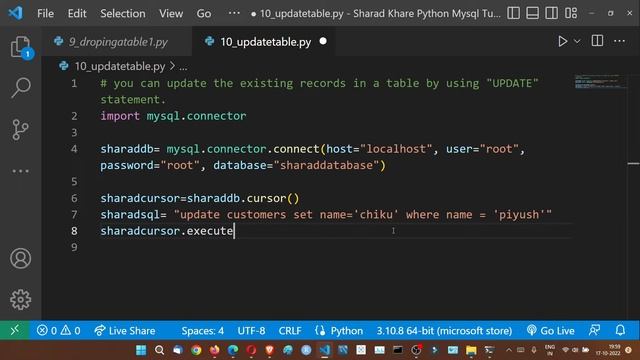Screen dimensions: 640x360
Task: Open the ENG IN language switcher
Action: tap(550, 350)
